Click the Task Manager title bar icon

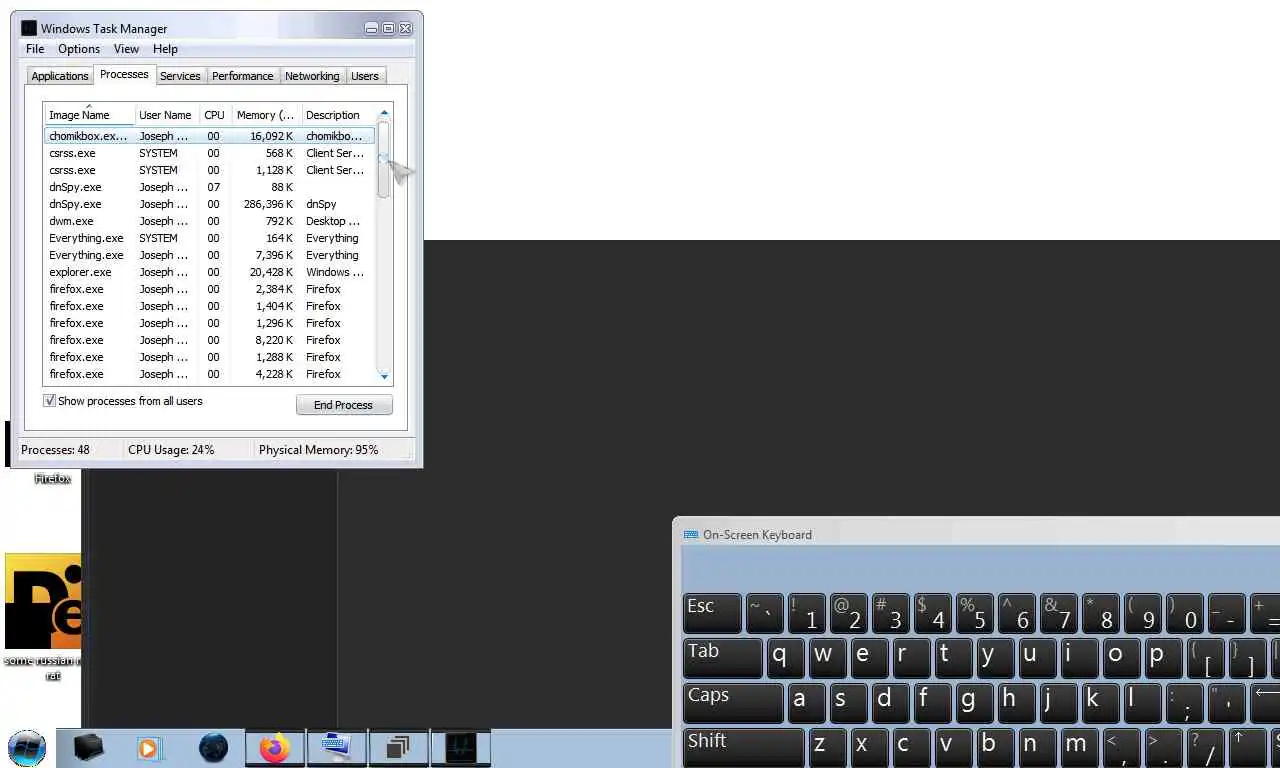coord(29,28)
